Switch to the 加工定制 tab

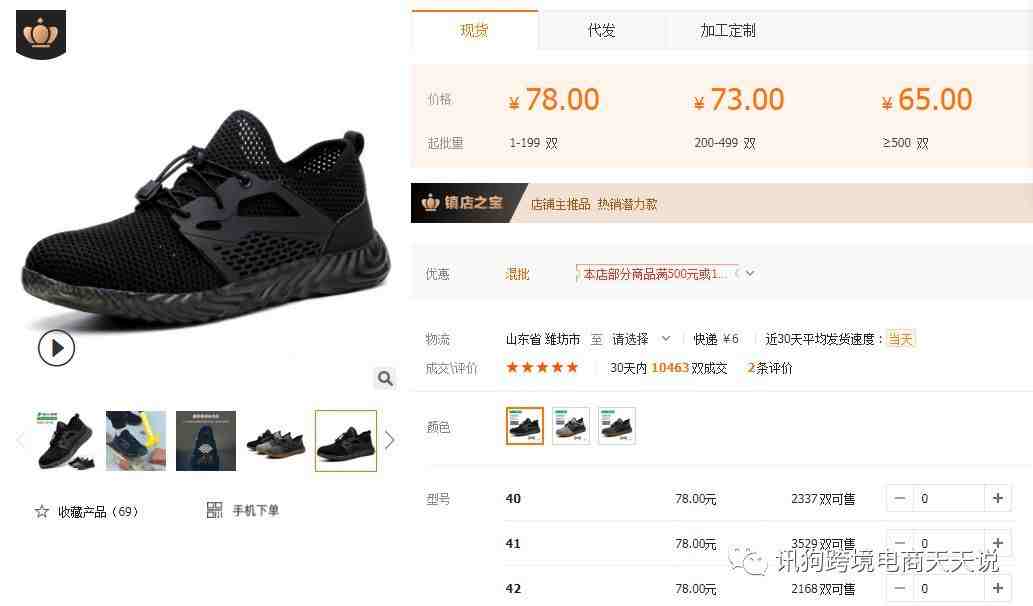click(x=728, y=30)
